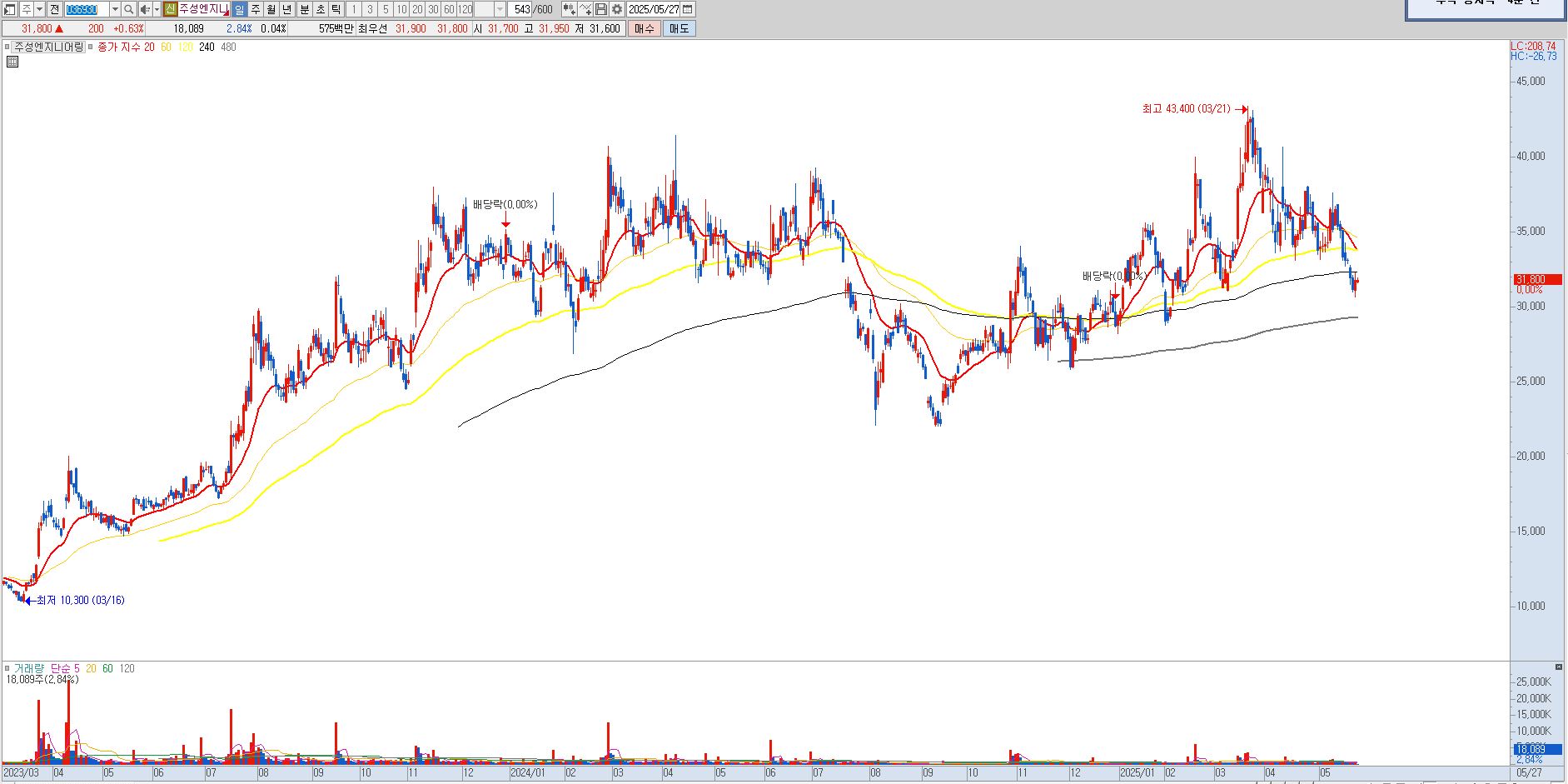This screenshot has width=1568, height=784.
Task: Click the add indicator line icon
Action: (585, 9)
